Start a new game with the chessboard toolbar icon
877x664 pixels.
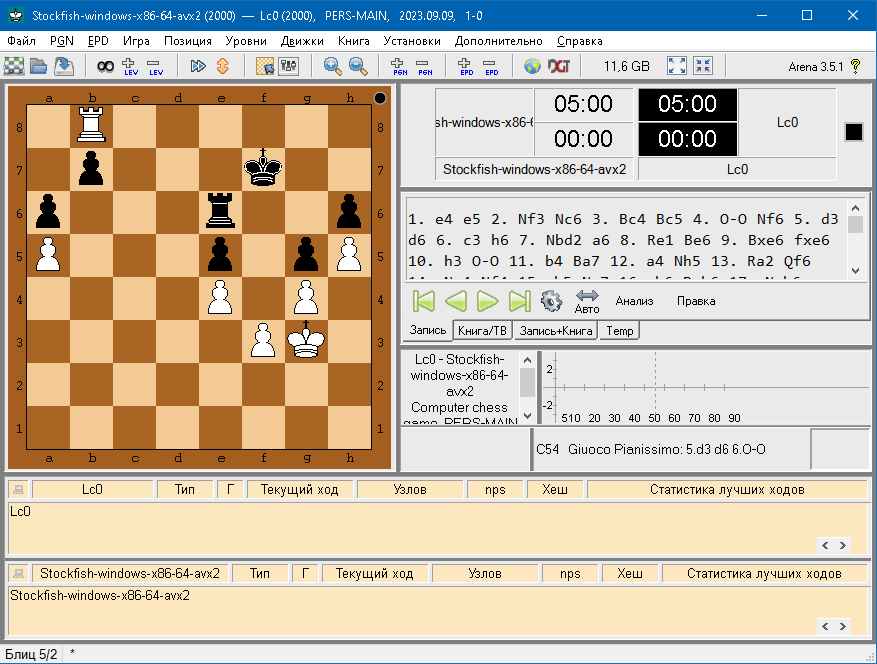click(14, 66)
